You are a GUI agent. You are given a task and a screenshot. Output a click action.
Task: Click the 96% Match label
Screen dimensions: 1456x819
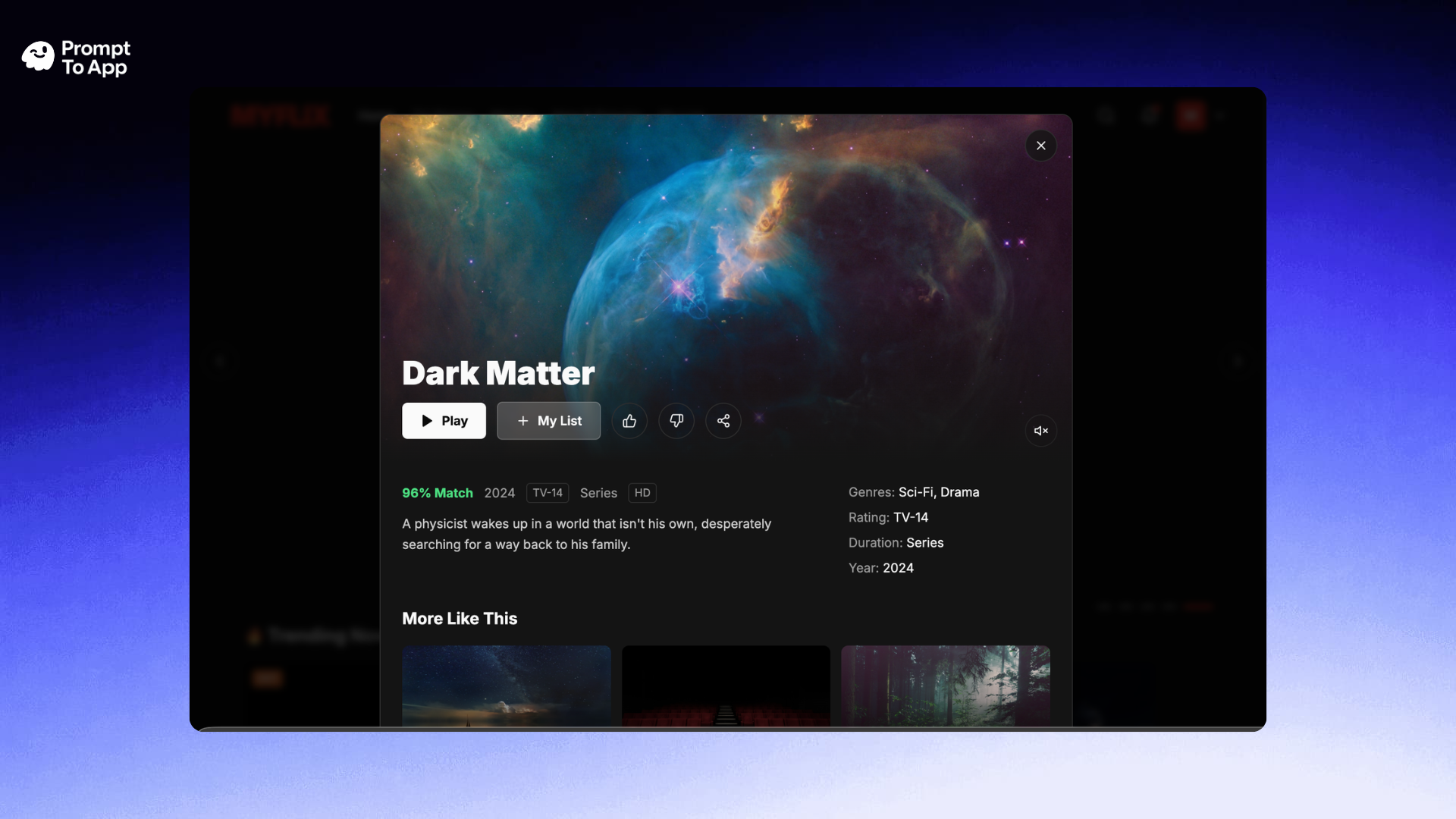[438, 492]
